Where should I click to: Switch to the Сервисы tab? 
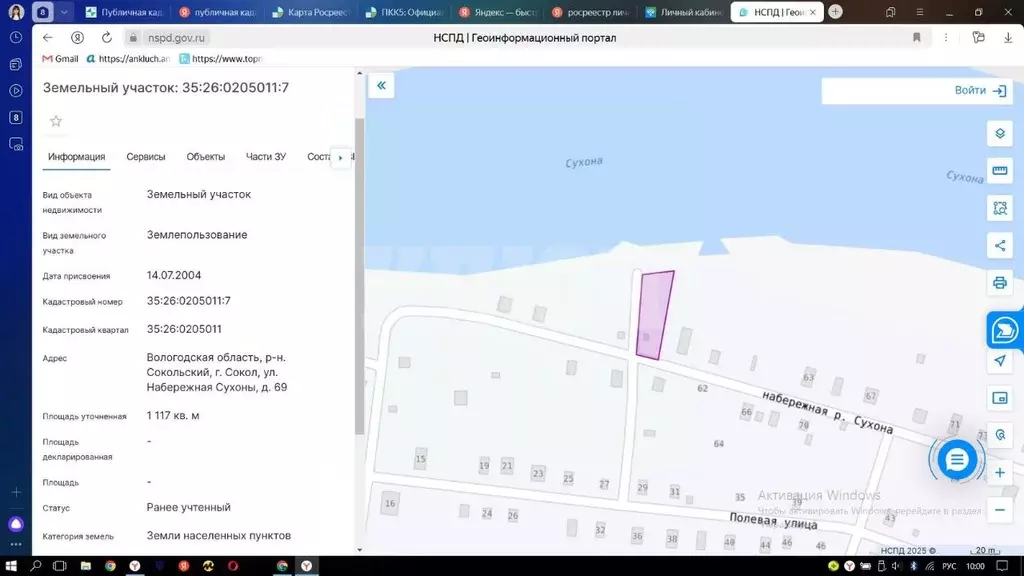point(146,156)
